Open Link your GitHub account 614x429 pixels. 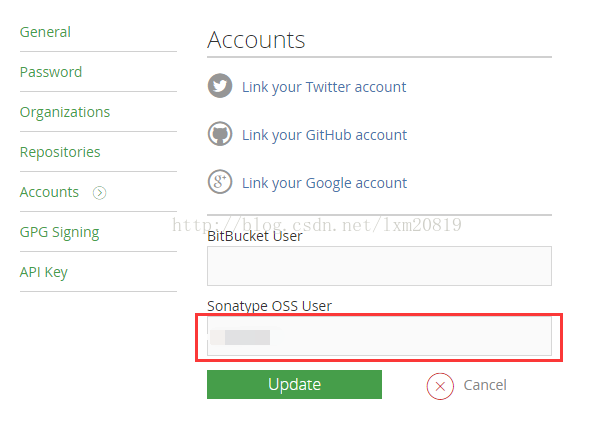324,135
